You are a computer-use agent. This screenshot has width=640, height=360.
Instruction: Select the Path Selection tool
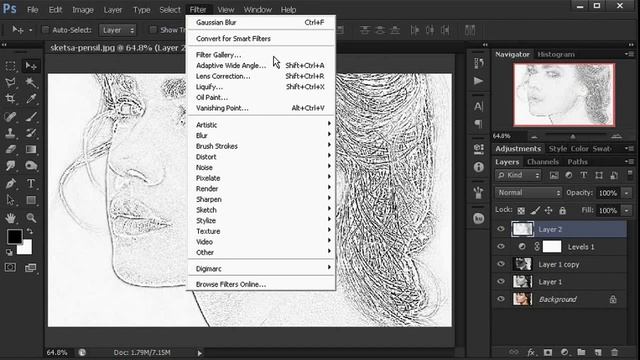[x=10, y=200]
